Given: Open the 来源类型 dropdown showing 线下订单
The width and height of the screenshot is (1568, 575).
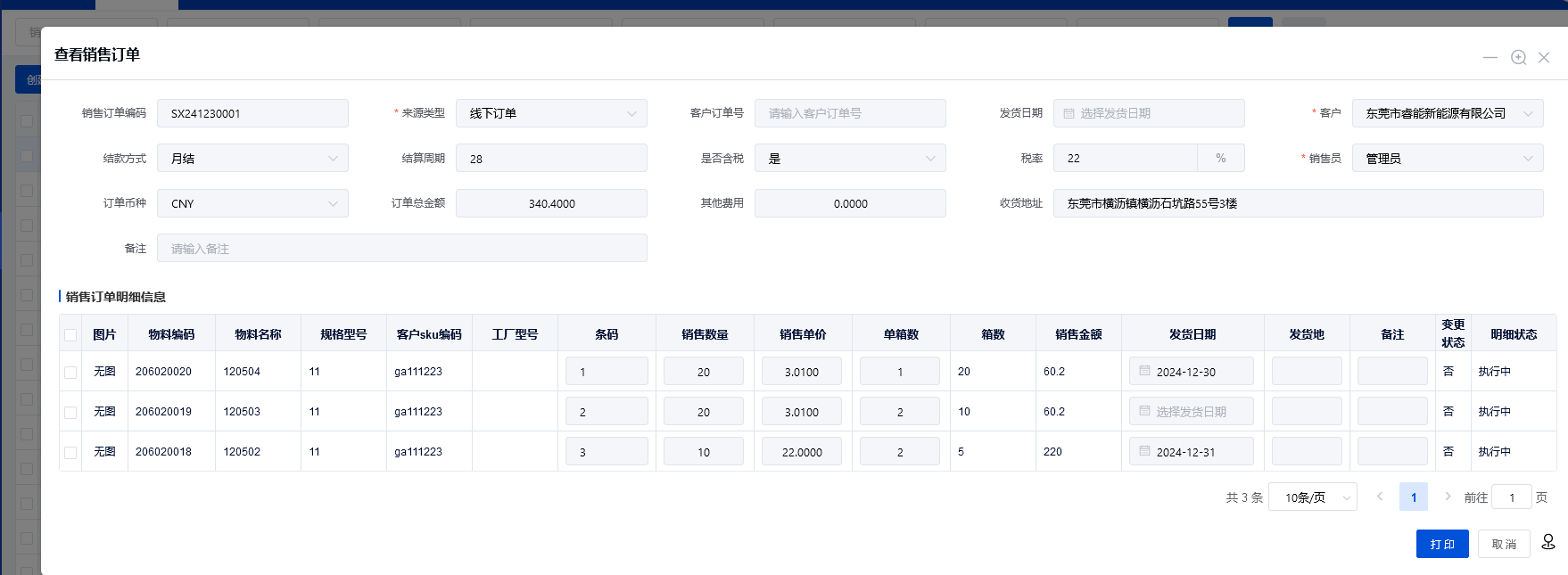Looking at the screenshot, I should (x=551, y=113).
